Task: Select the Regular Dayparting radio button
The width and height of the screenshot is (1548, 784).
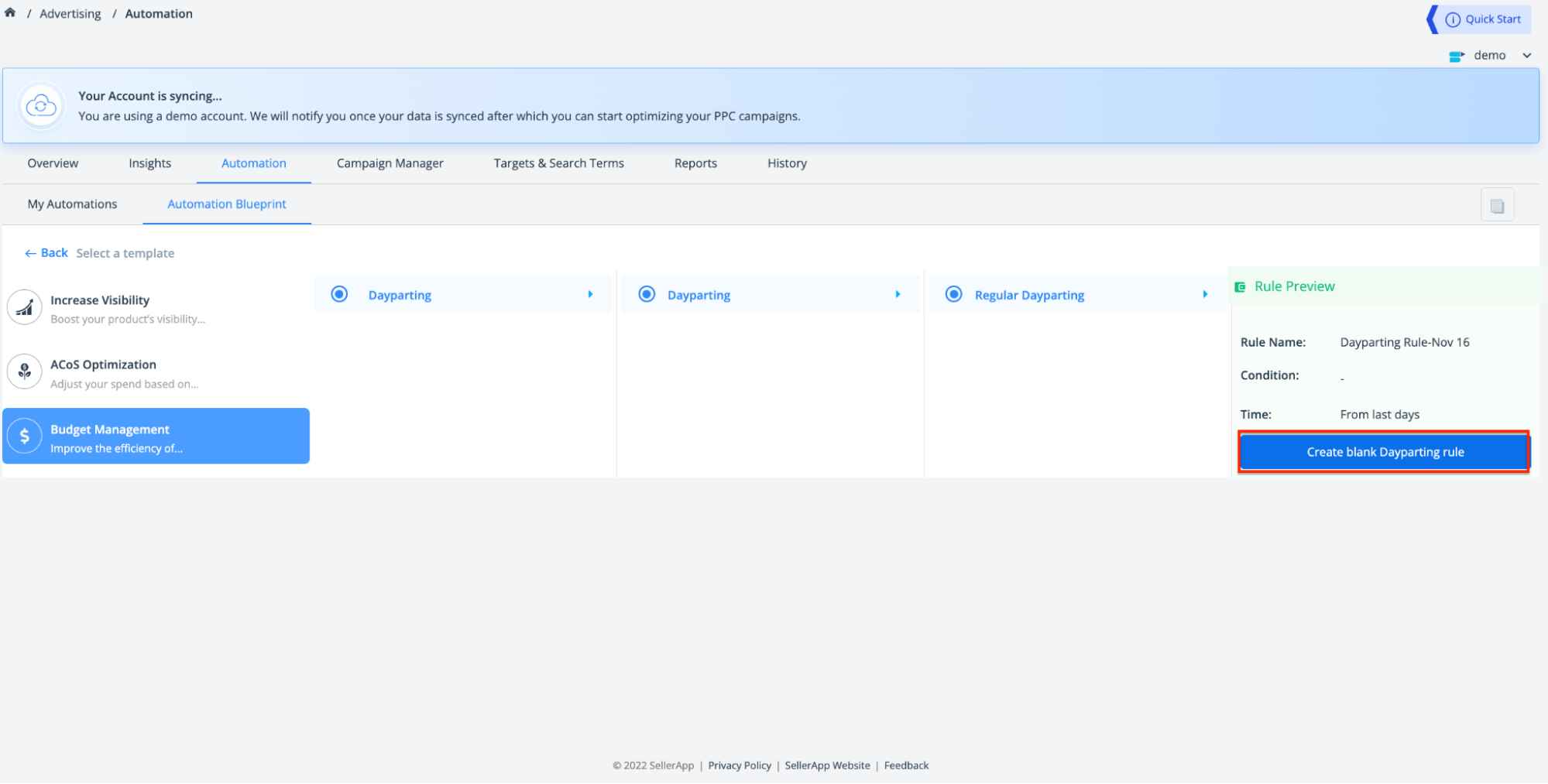Action: coord(954,294)
